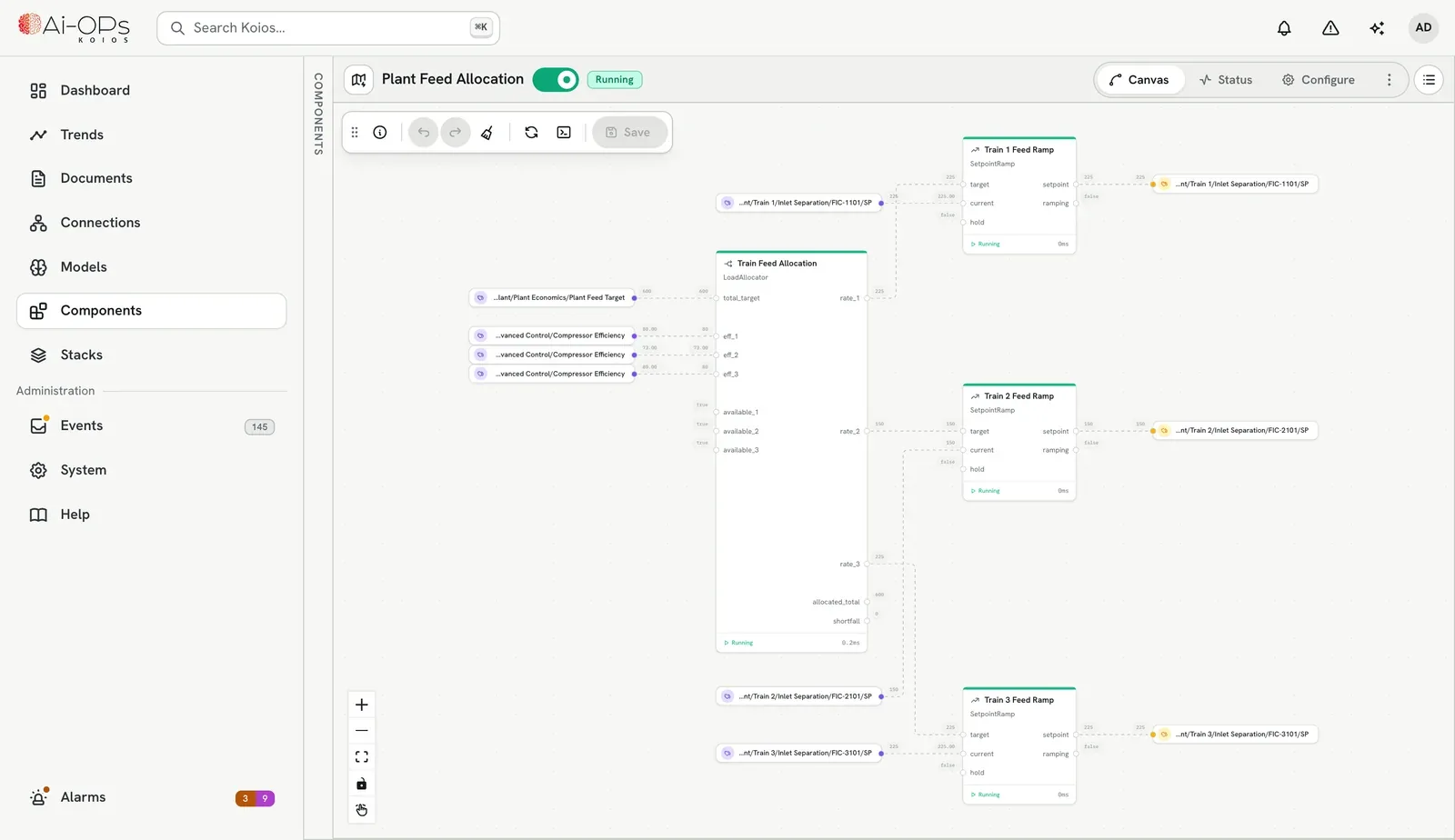Screen dimensions: 1455x840
Task: Click the map icon beside Plant Feed Allocation
Action: coord(359,80)
